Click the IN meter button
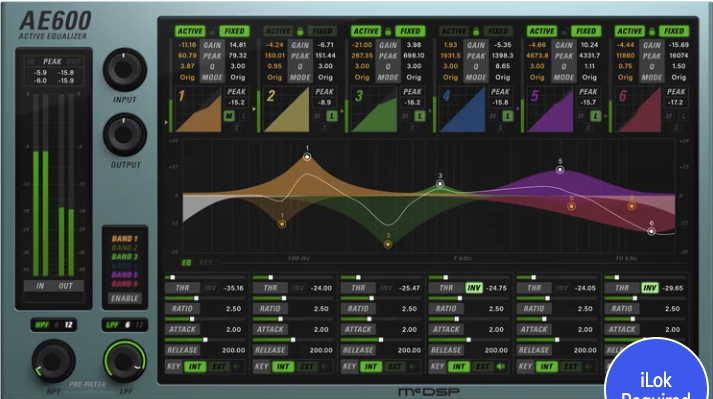This screenshot has width=713, height=399. [40, 286]
